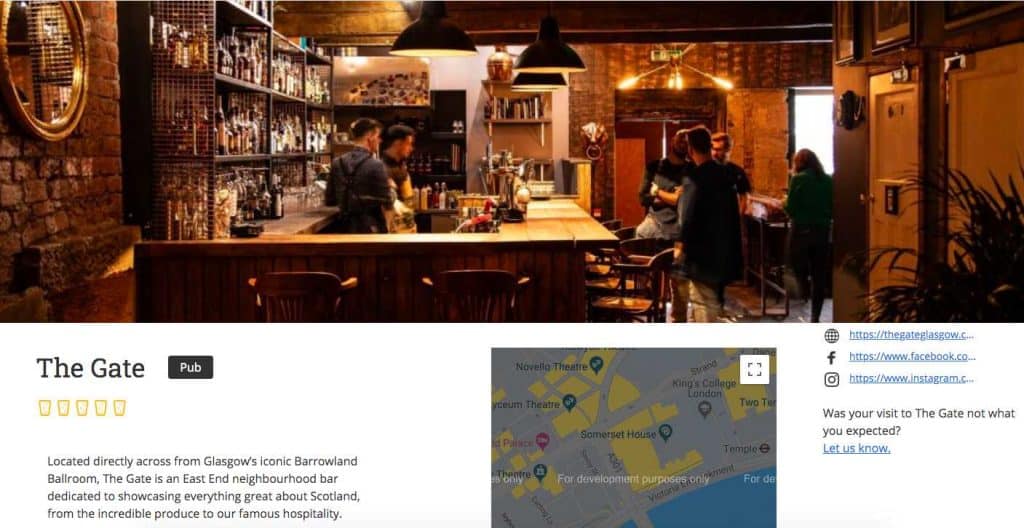The image size is (1024, 528).
Task: Click the Lyceum Theatre map pin
Action: click(569, 402)
